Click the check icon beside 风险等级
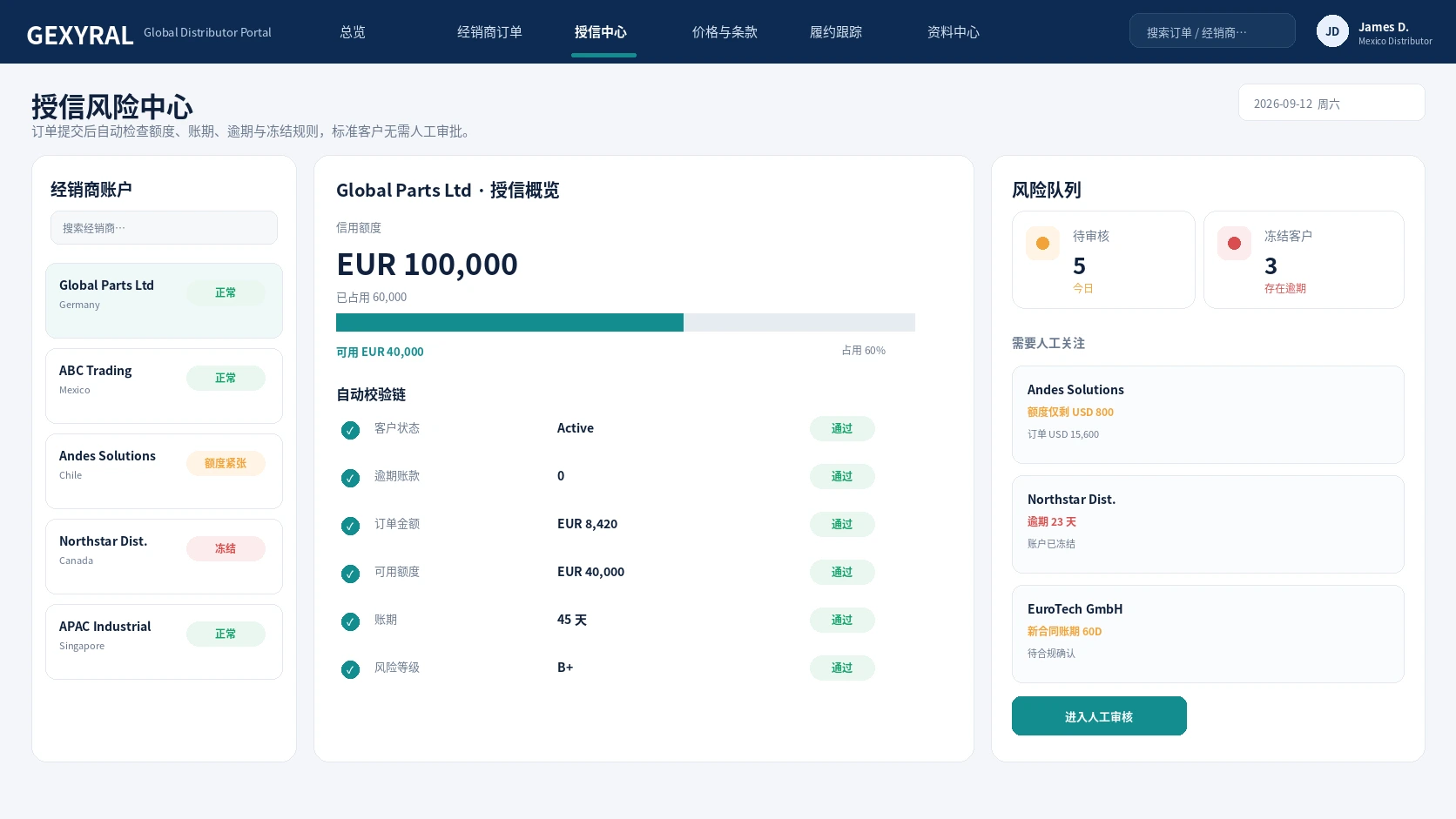1456x819 pixels. pos(350,669)
